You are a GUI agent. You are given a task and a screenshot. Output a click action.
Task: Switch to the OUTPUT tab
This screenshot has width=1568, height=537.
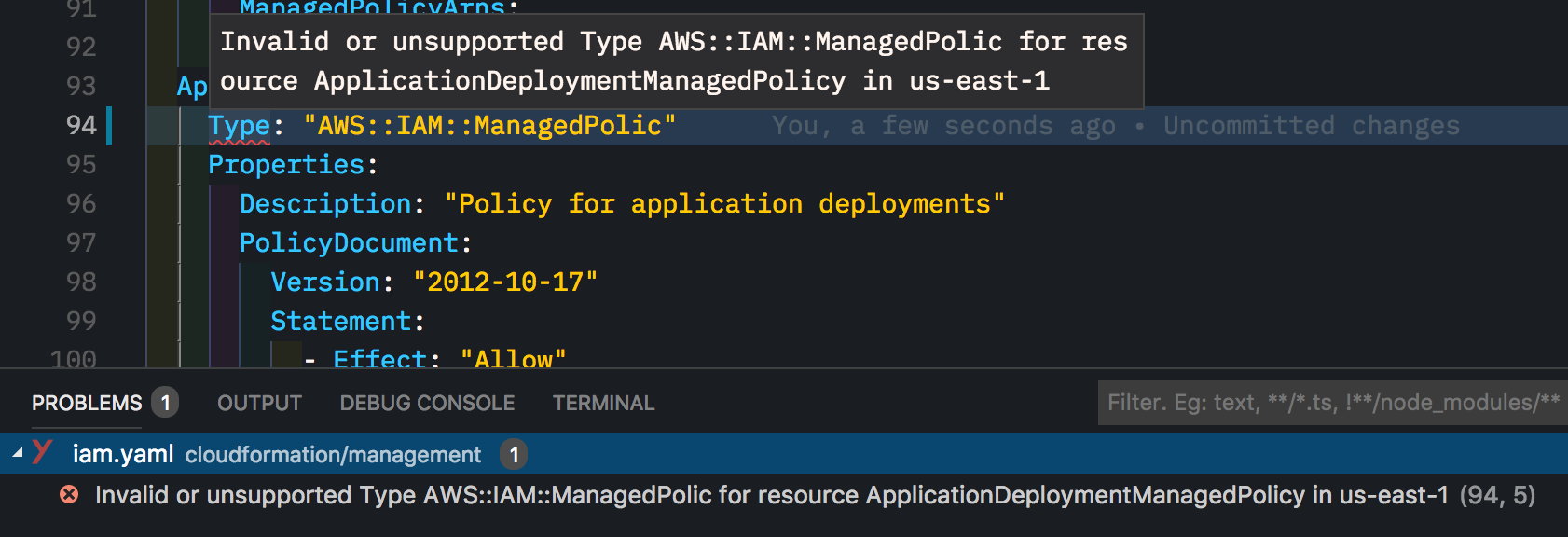point(259,403)
